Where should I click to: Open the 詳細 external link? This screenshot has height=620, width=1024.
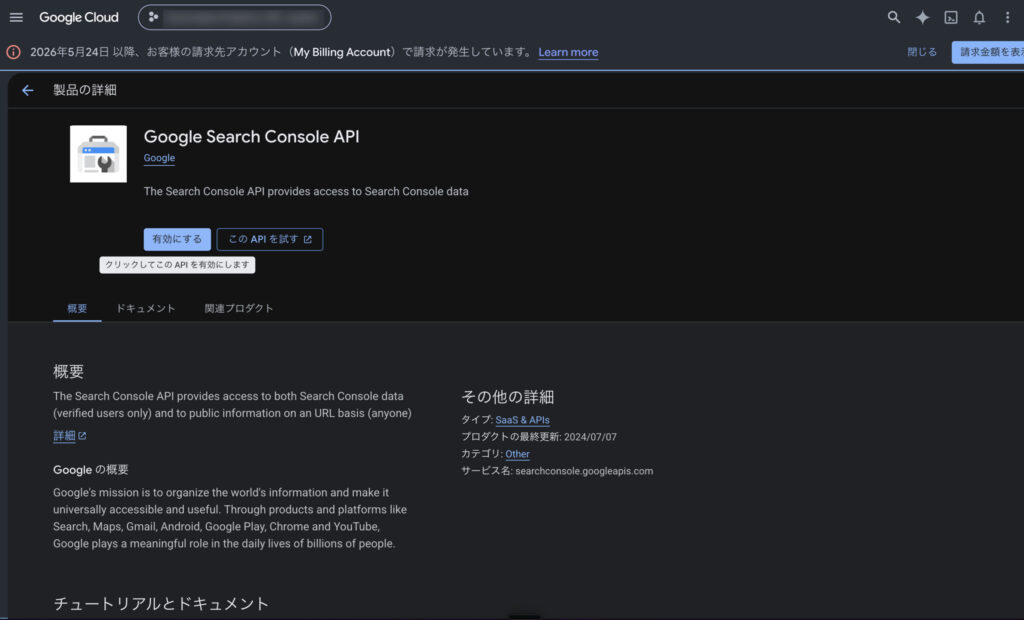[x=69, y=436]
